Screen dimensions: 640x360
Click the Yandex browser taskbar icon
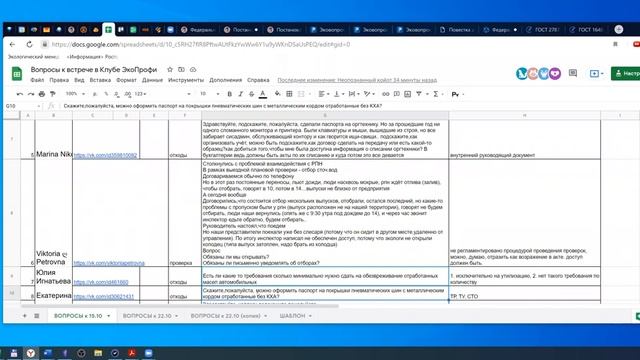click(31, 353)
